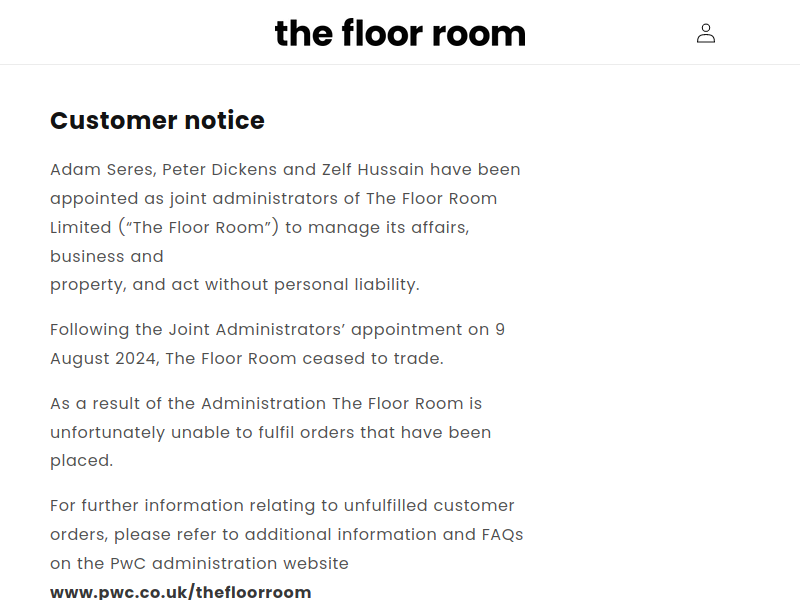Open the account login icon
This screenshot has width=800, height=600.
click(706, 33)
